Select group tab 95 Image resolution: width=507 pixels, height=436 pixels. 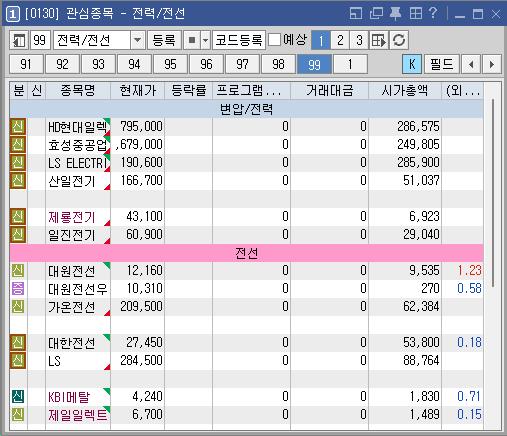170,64
